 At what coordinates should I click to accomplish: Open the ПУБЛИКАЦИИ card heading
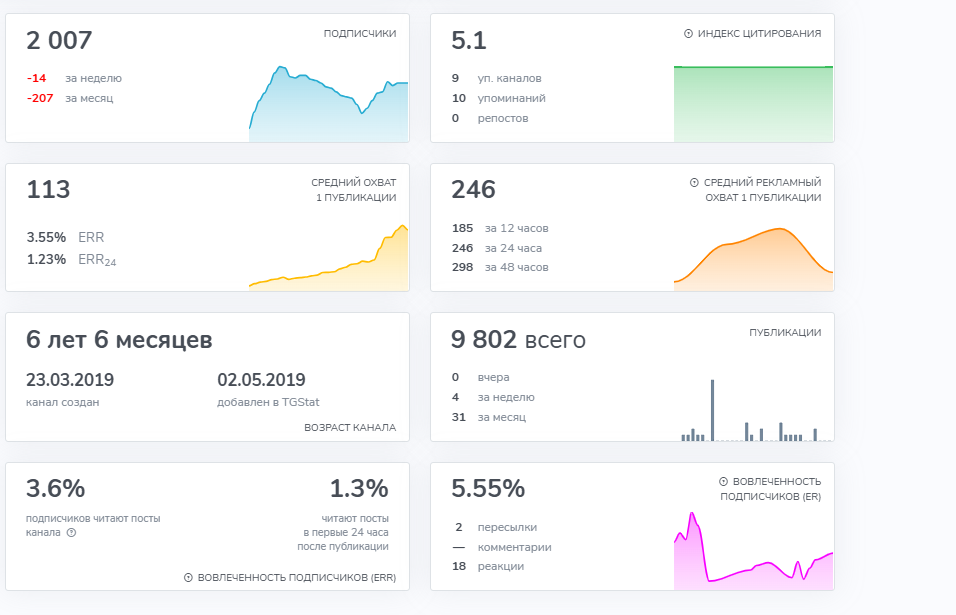pos(785,332)
